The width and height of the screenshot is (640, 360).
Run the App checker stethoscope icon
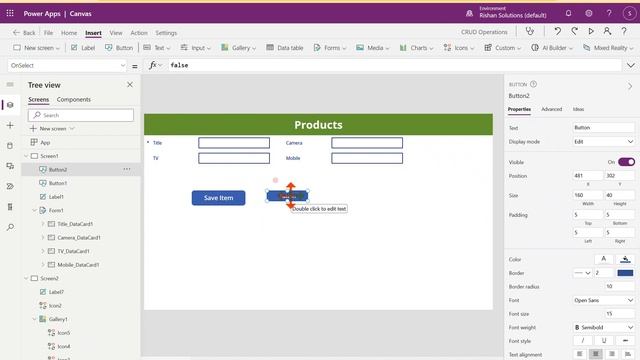[x=530, y=31]
